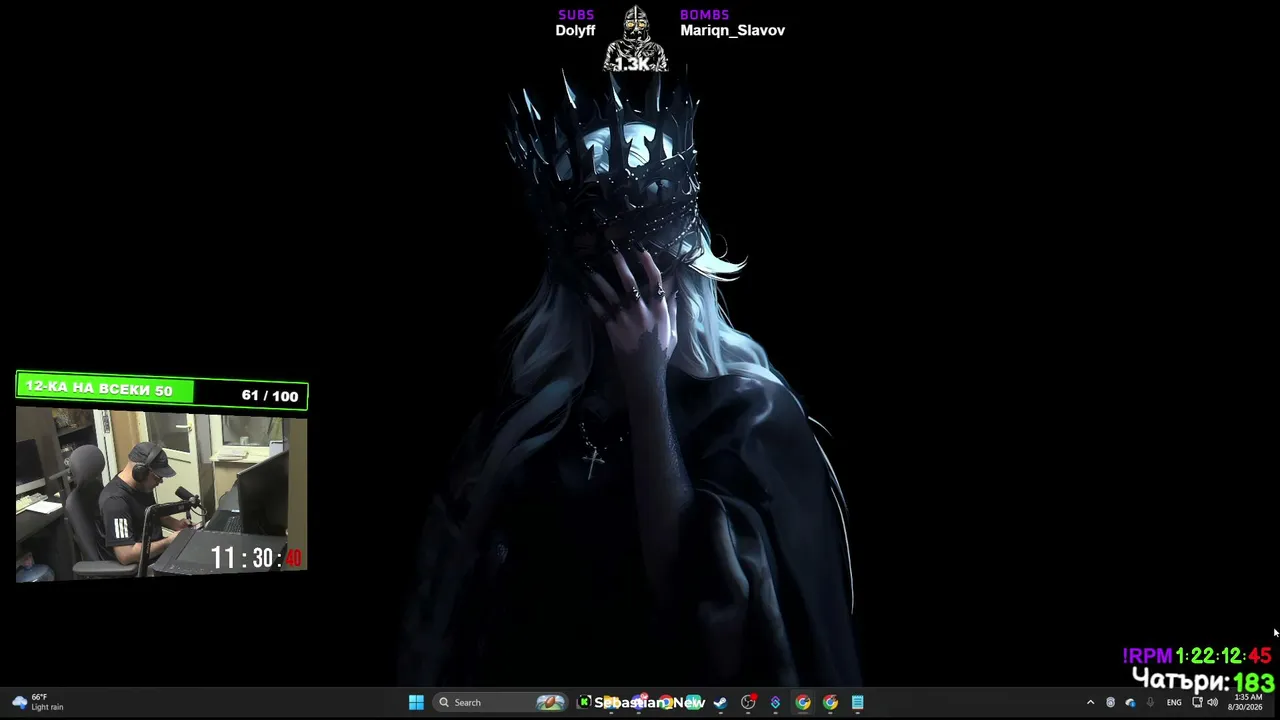Viewport: 1280px width, 720px height.
Task: Switch the ENG input language indicator
Action: (x=1174, y=702)
